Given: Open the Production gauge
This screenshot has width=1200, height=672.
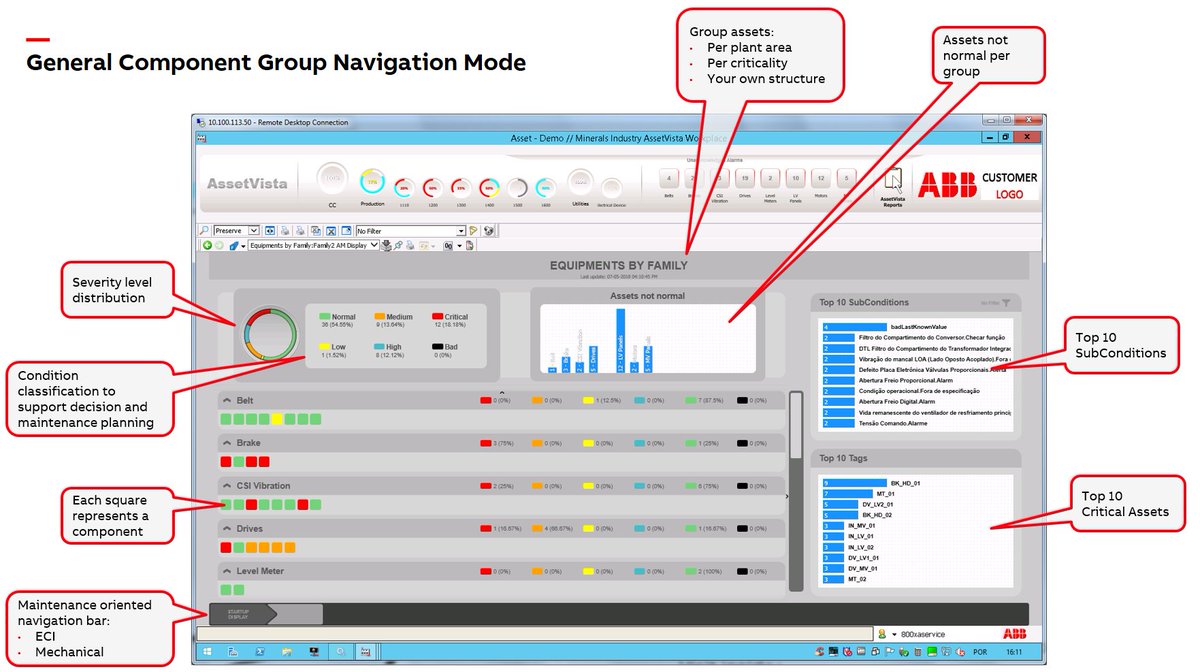Looking at the screenshot, I should click(x=372, y=182).
